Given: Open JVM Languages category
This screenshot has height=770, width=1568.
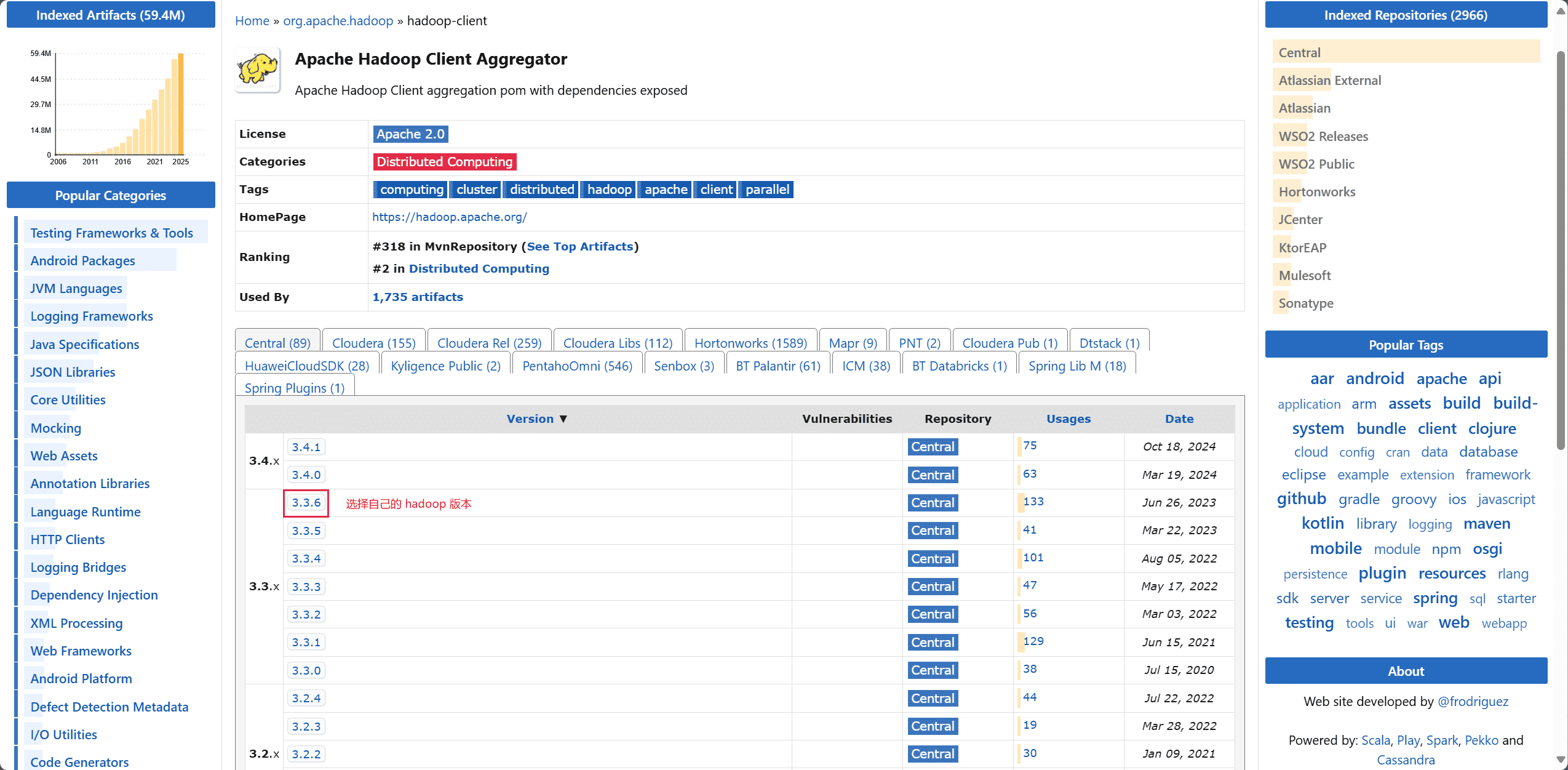Looking at the screenshot, I should pyautogui.click(x=76, y=288).
